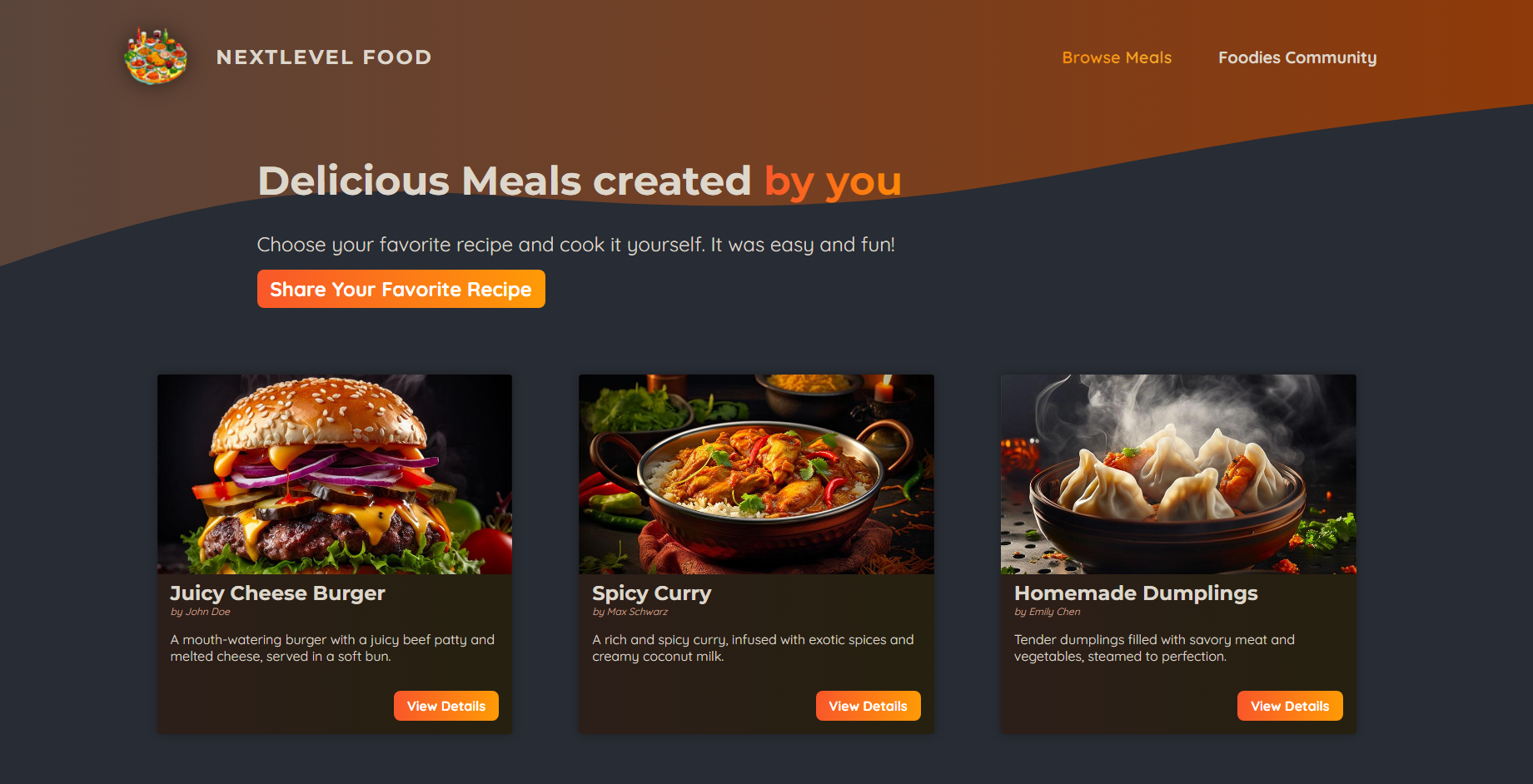The width and height of the screenshot is (1533, 784).
Task: Click author name by Max Schwarz
Action: pos(630,612)
